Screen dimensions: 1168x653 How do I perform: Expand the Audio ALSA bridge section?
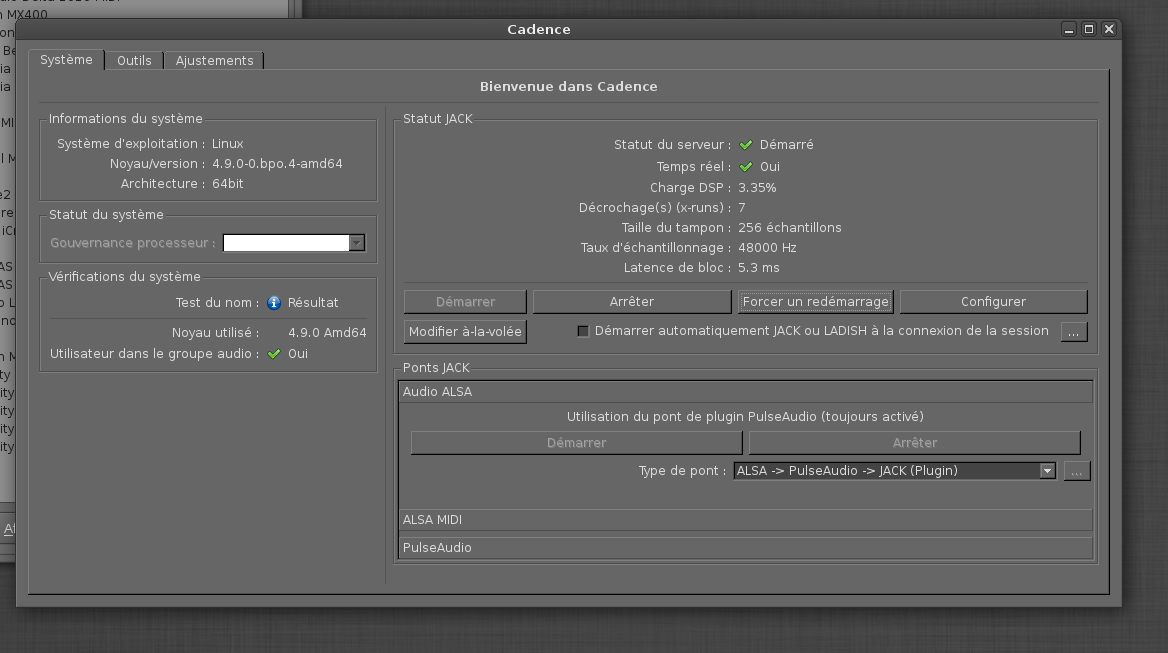click(746, 392)
